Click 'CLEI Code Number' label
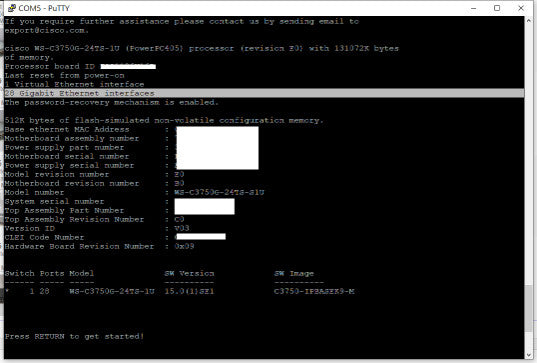537x363 pixels. (45, 237)
